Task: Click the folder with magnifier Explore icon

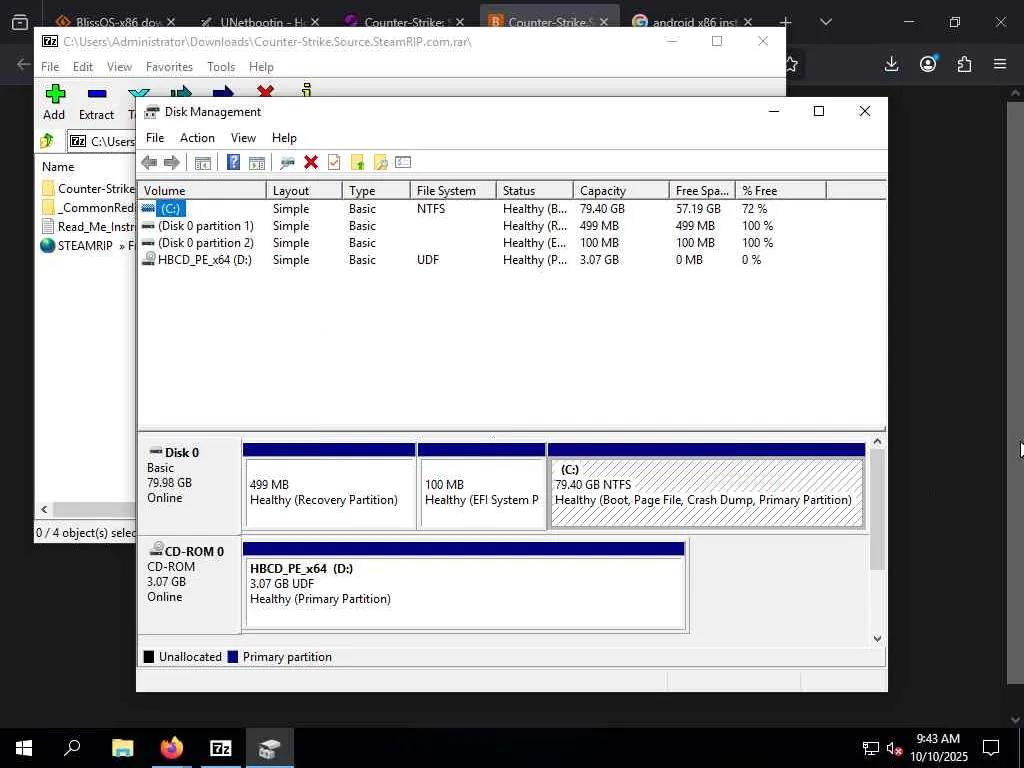Action: (381, 163)
